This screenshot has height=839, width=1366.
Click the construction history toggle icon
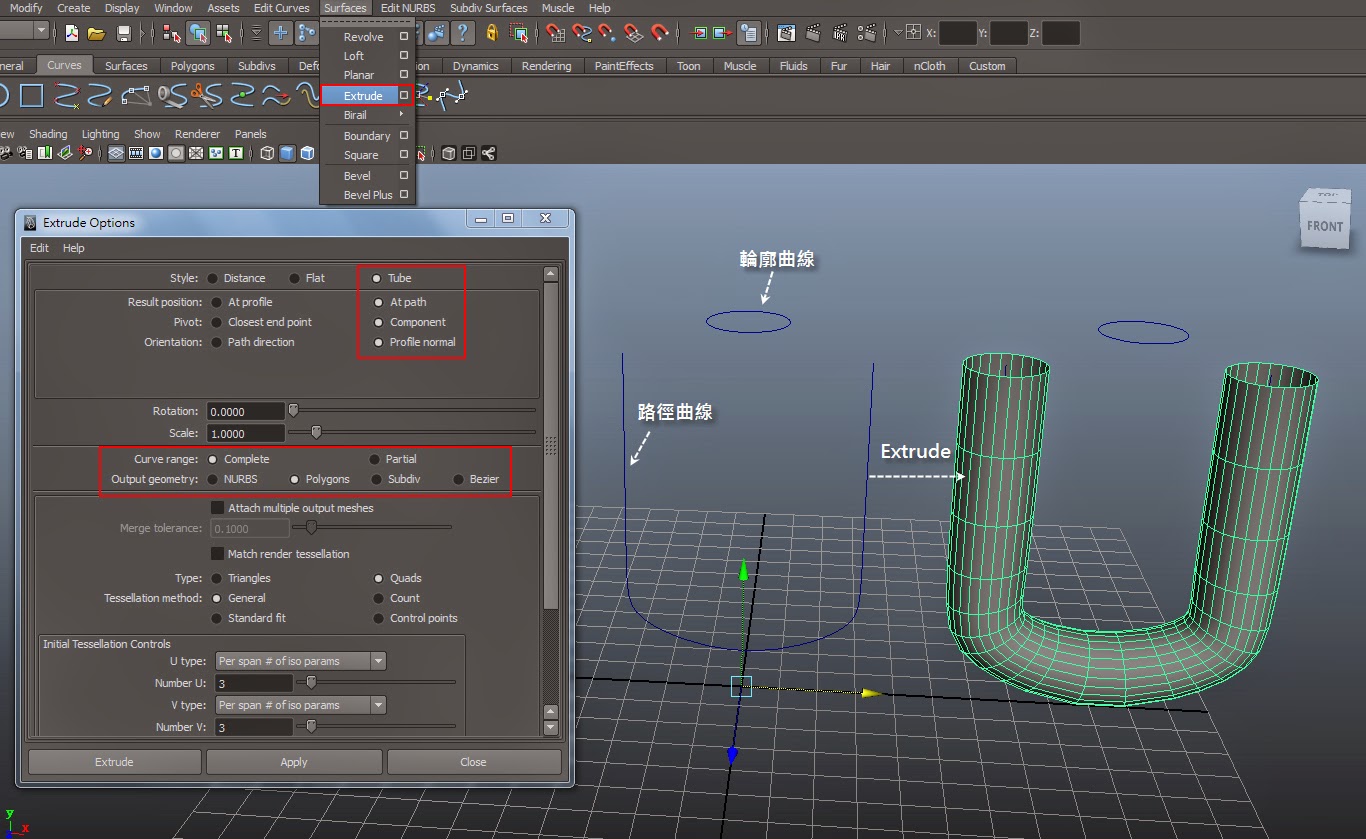pos(748,33)
